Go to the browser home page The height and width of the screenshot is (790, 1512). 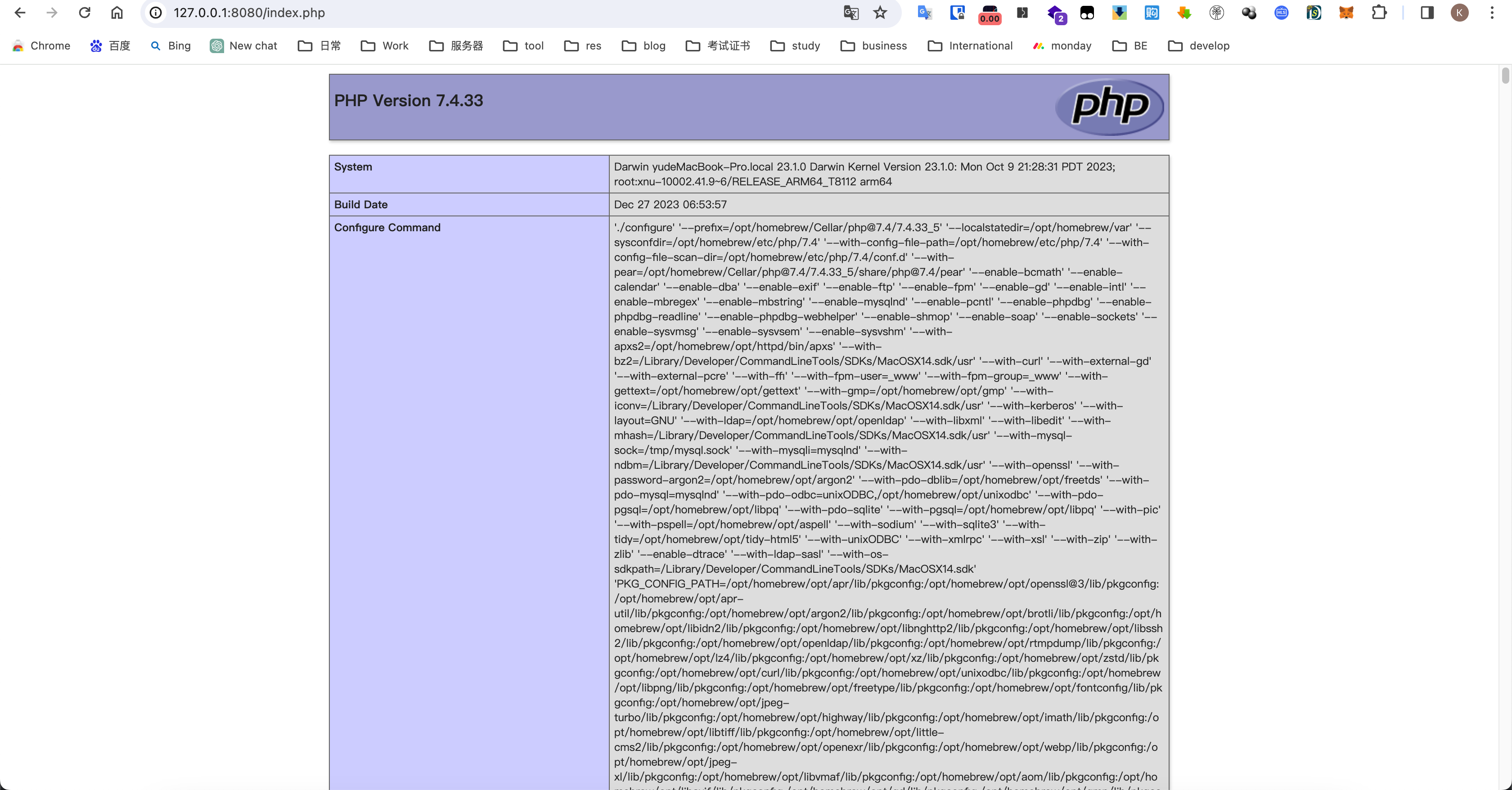[x=117, y=12]
